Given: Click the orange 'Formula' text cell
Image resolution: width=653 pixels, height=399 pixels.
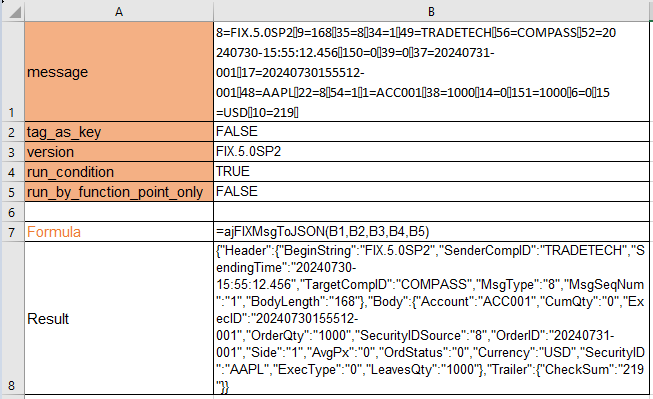Looking at the screenshot, I should 119,232.
